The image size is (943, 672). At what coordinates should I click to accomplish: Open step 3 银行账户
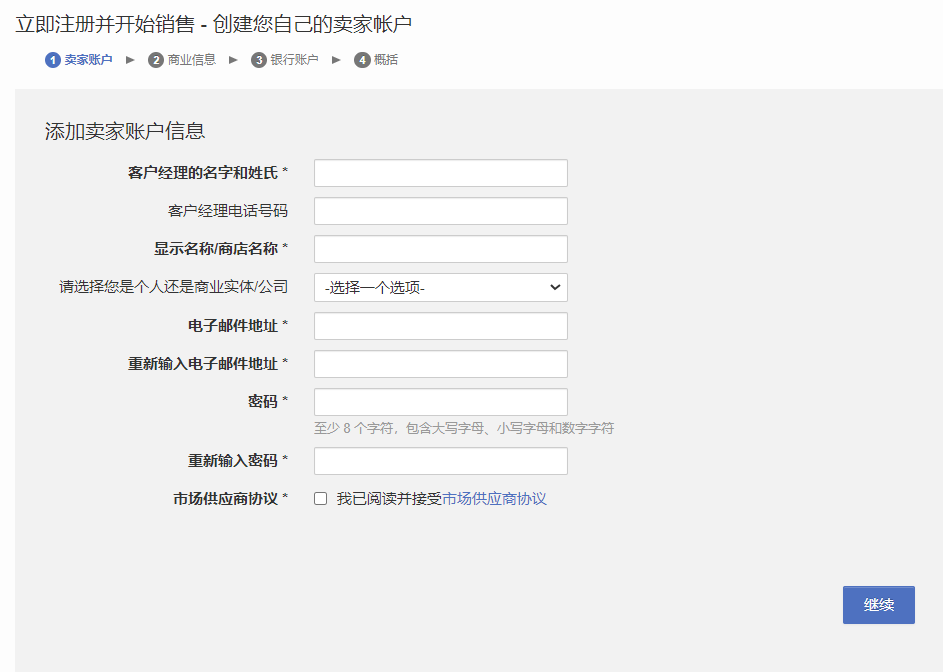[284, 60]
